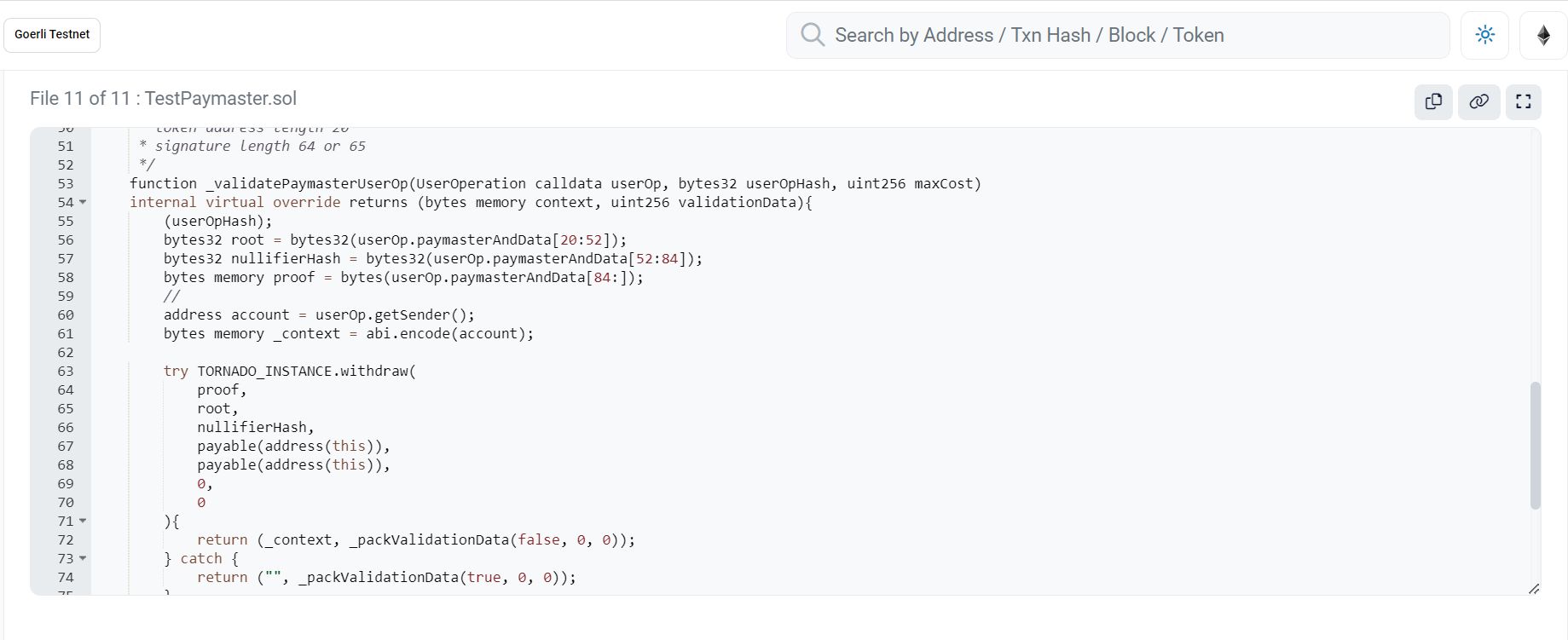
Task: Click 'nullifierHash,' argument on line 66
Action: (256, 427)
